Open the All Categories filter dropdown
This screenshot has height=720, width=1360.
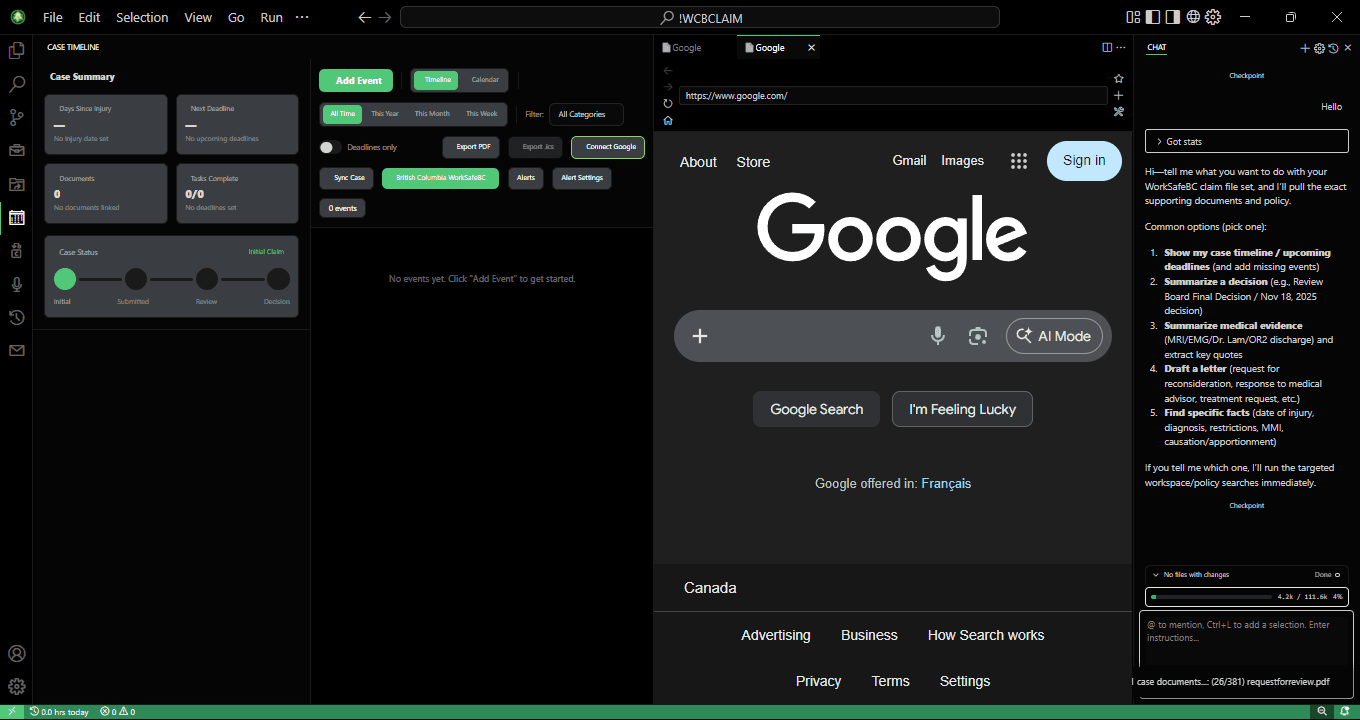(x=585, y=115)
